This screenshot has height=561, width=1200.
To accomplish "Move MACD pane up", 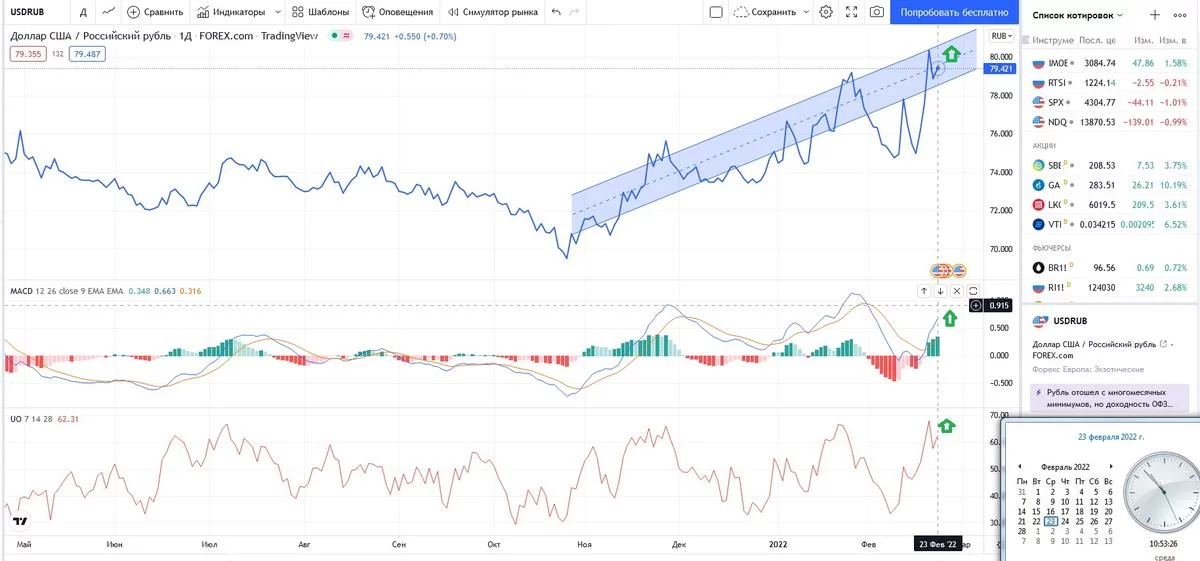I will click(x=924, y=291).
